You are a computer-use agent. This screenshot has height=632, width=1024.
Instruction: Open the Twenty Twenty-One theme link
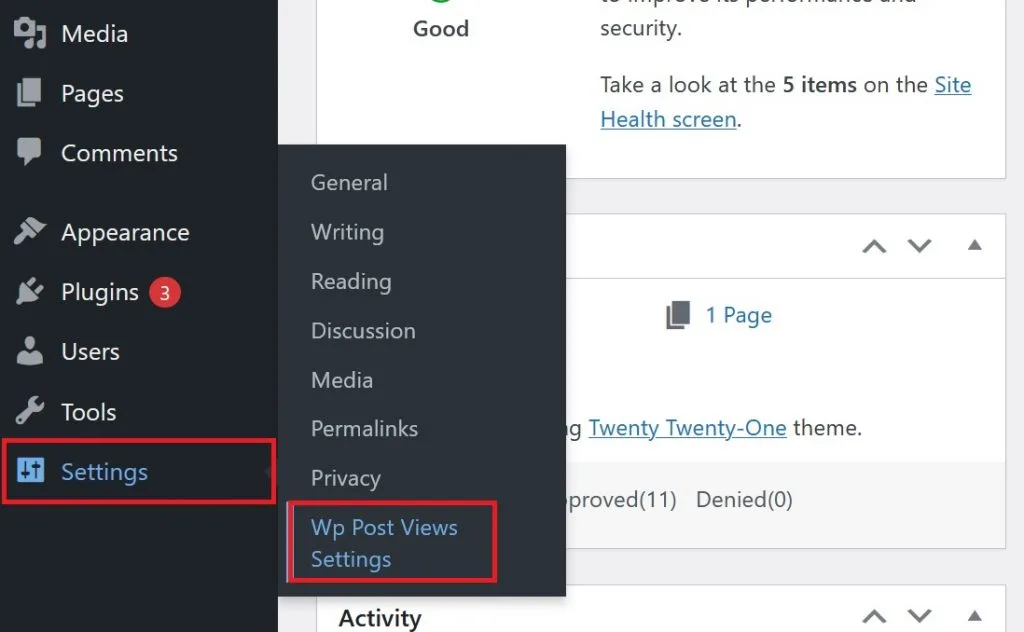pyautogui.click(x=687, y=428)
